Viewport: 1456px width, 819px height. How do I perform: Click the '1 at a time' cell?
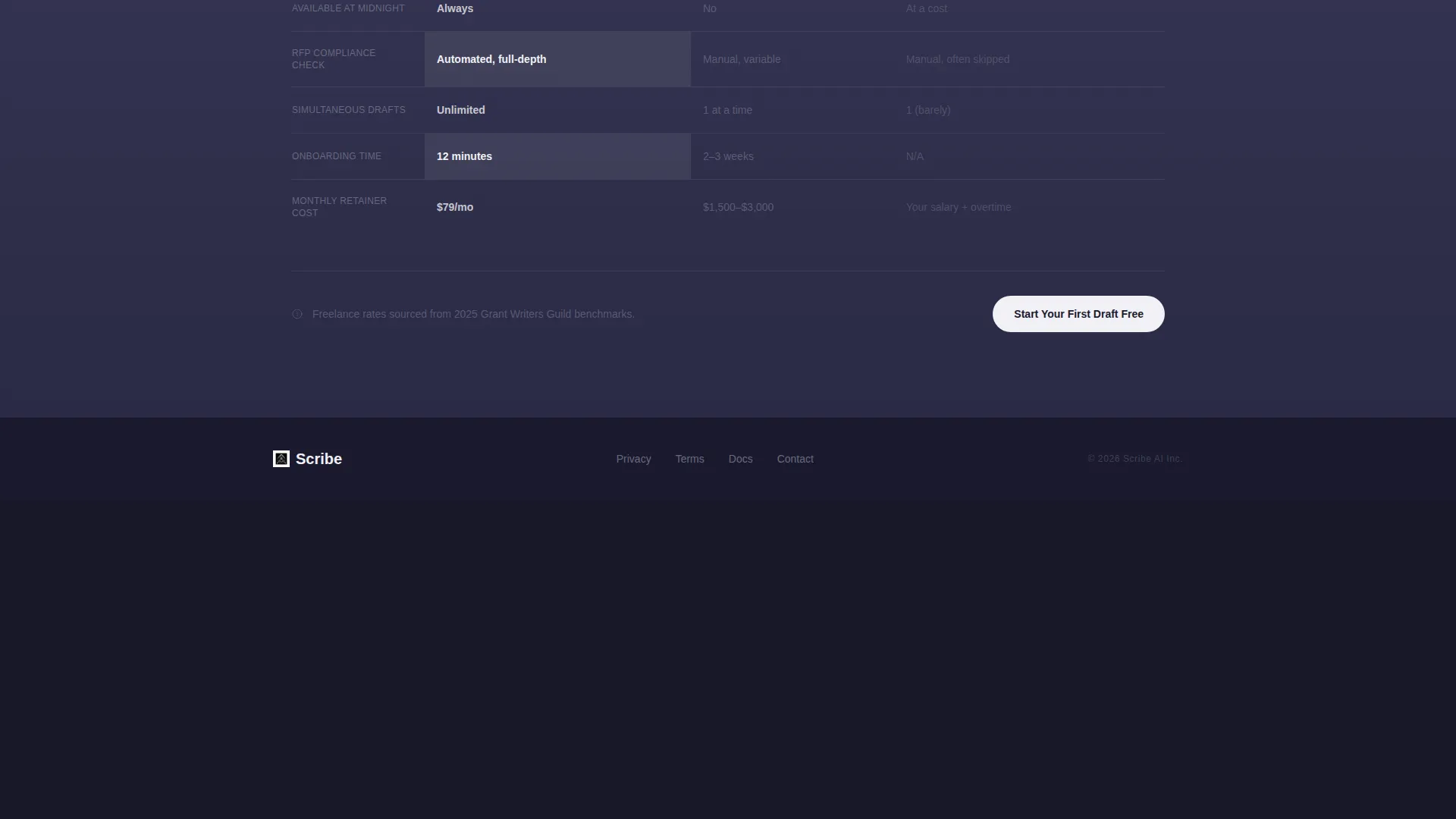pyautogui.click(x=792, y=110)
